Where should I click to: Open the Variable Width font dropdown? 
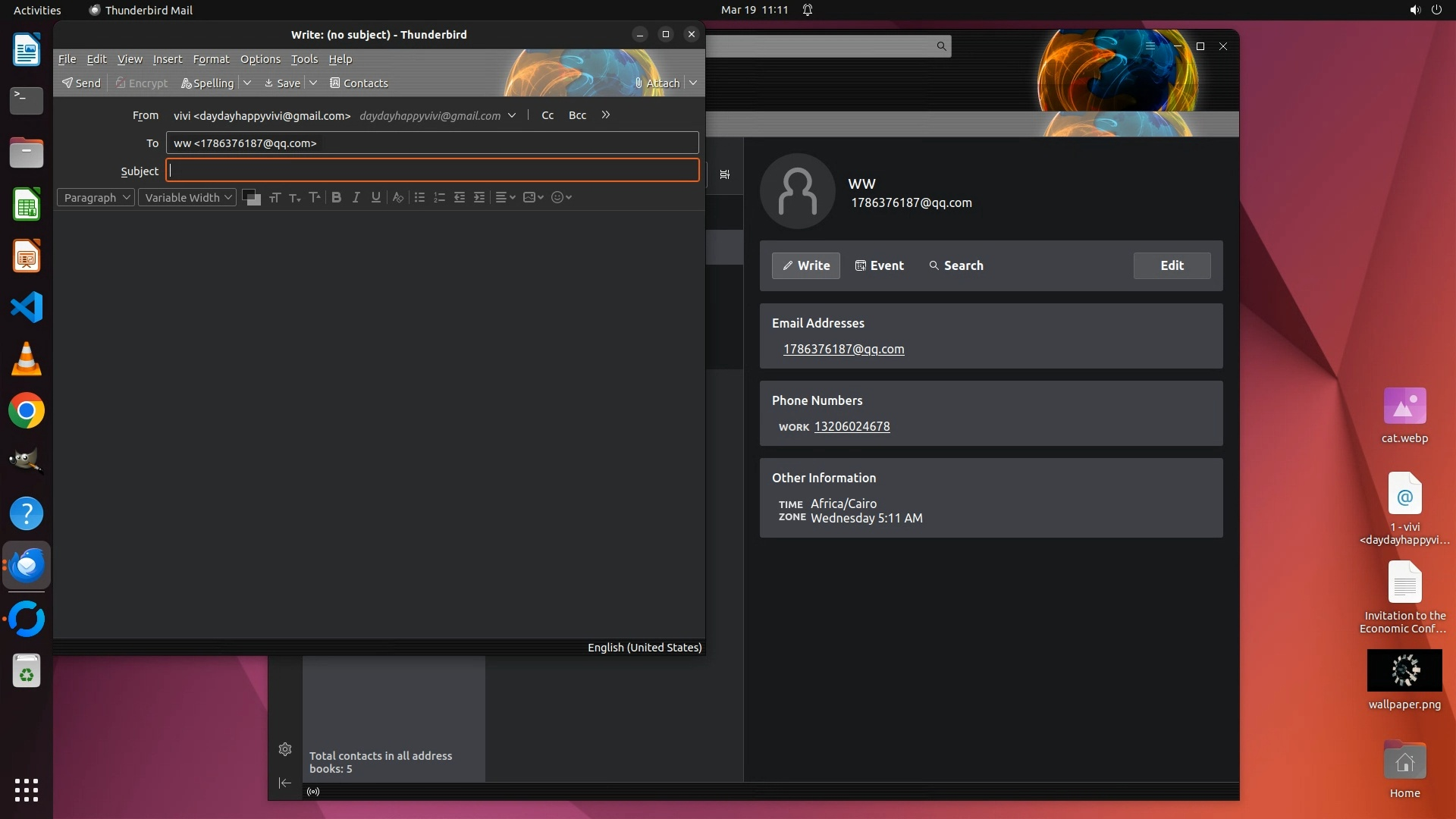tap(187, 197)
